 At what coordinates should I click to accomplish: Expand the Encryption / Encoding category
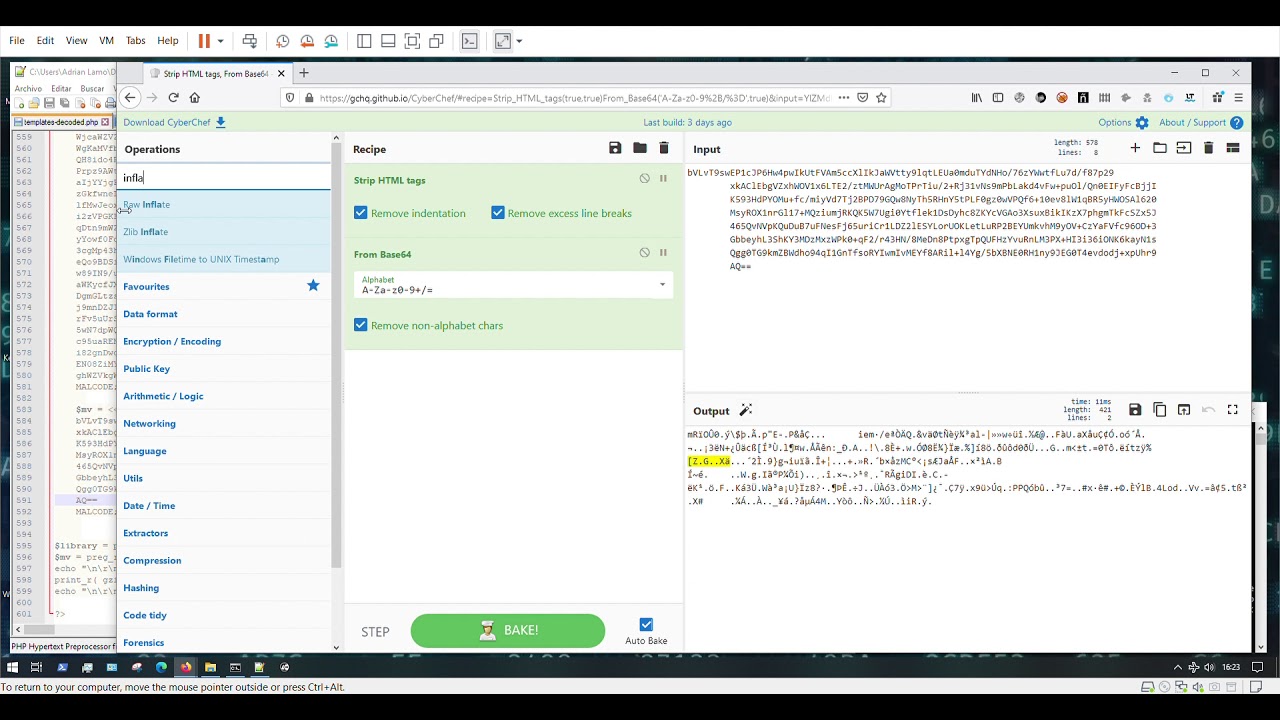(x=223, y=341)
